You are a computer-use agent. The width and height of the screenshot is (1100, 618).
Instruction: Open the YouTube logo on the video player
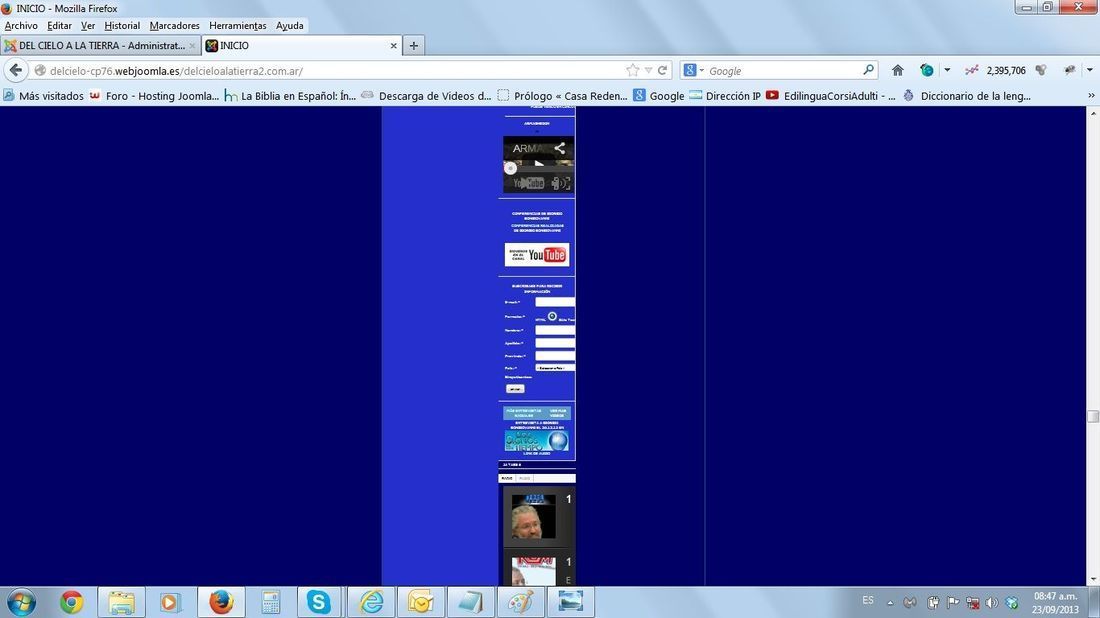coord(529,183)
